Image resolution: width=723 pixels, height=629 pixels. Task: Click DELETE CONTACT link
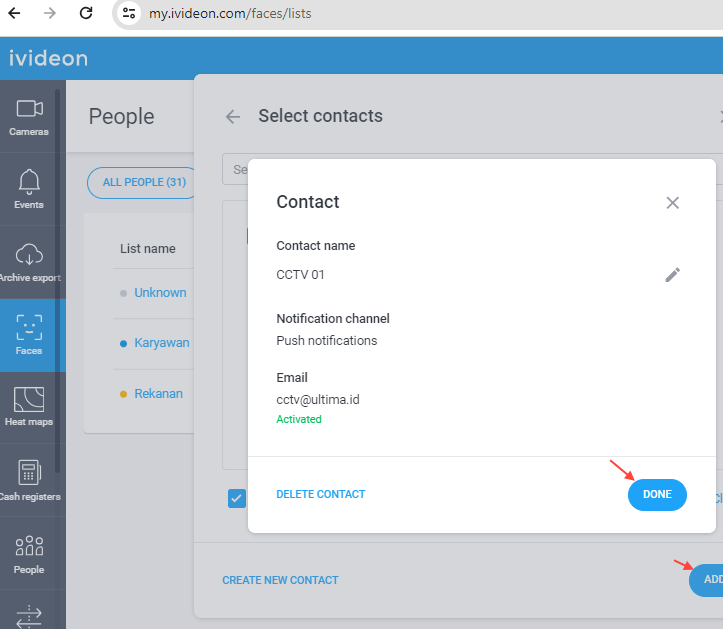tap(320, 494)
